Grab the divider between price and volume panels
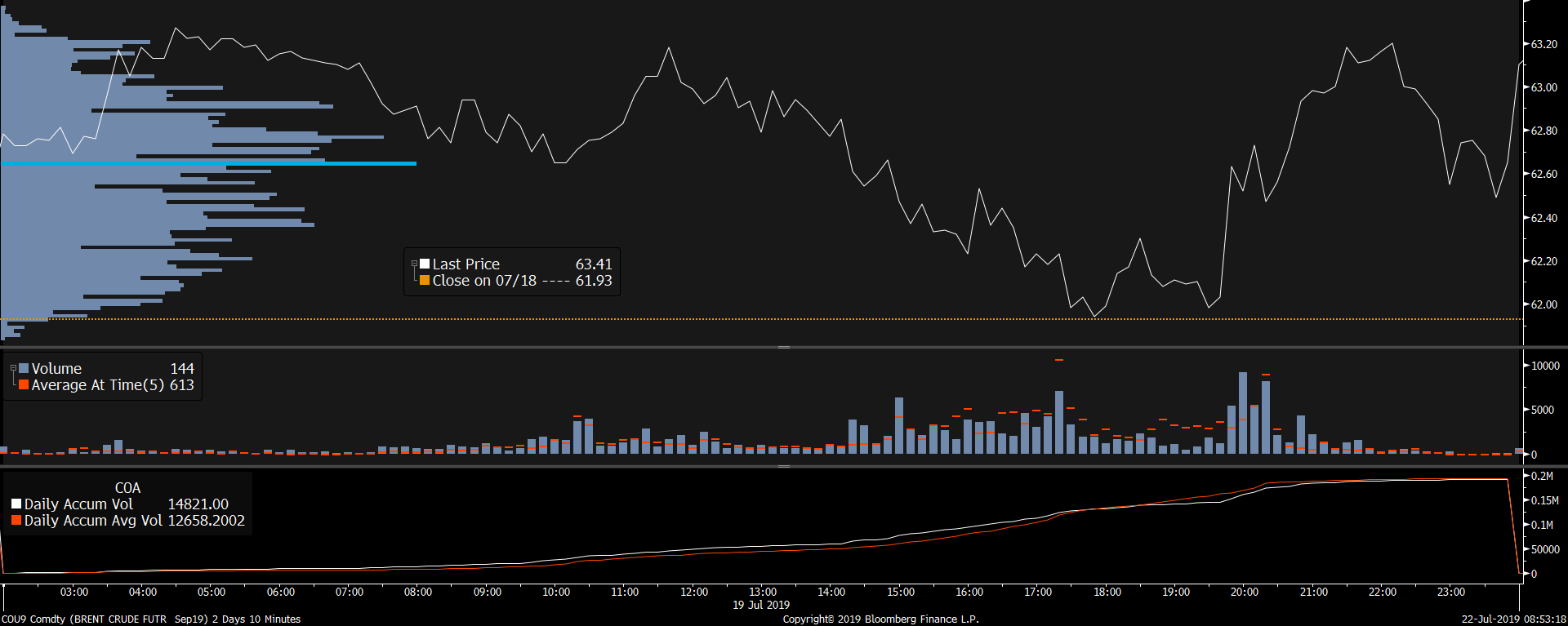This screenshot has height=626, width=1568. point(783,348)
